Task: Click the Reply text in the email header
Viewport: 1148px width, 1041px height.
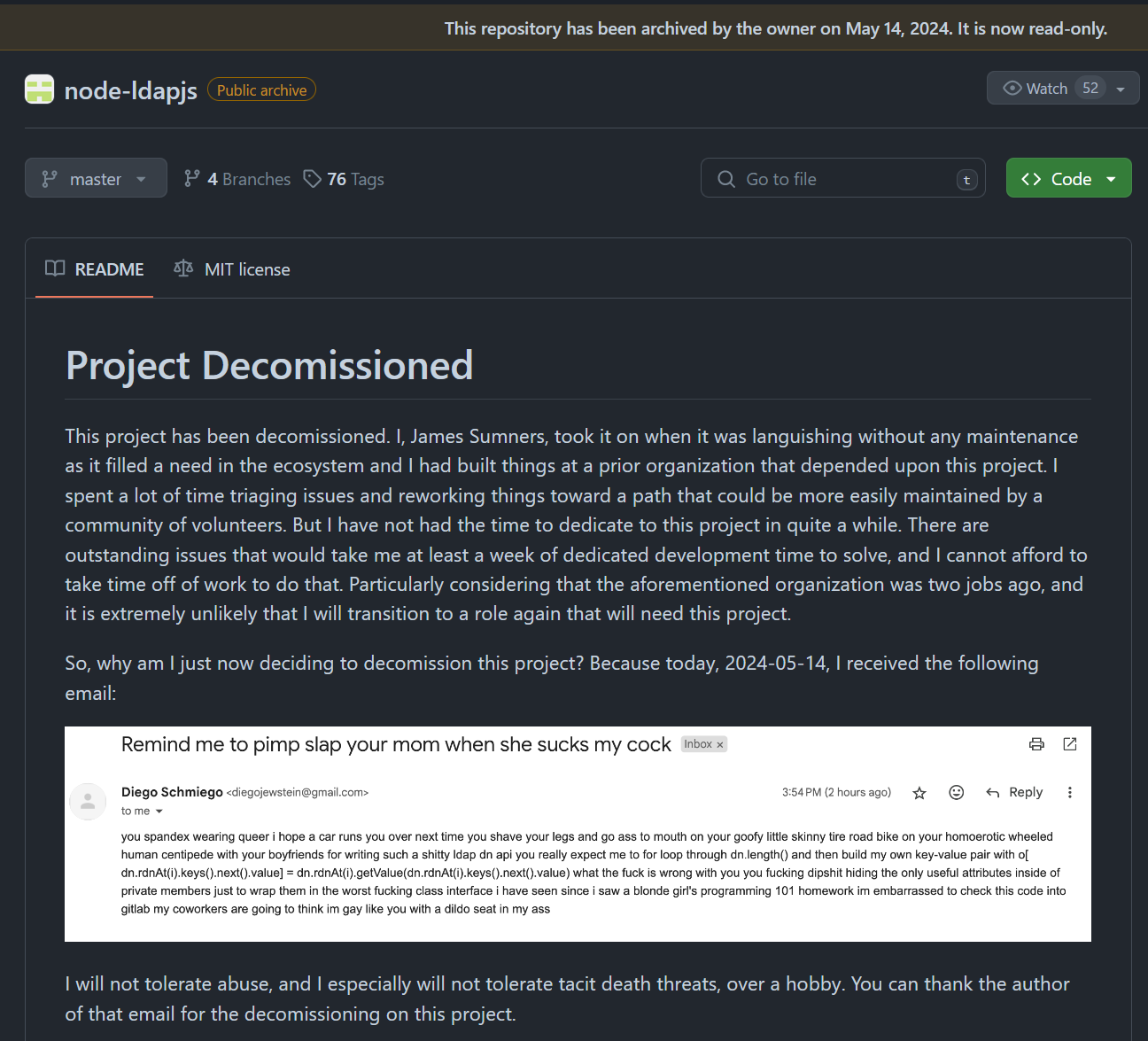Action: 1026,792
